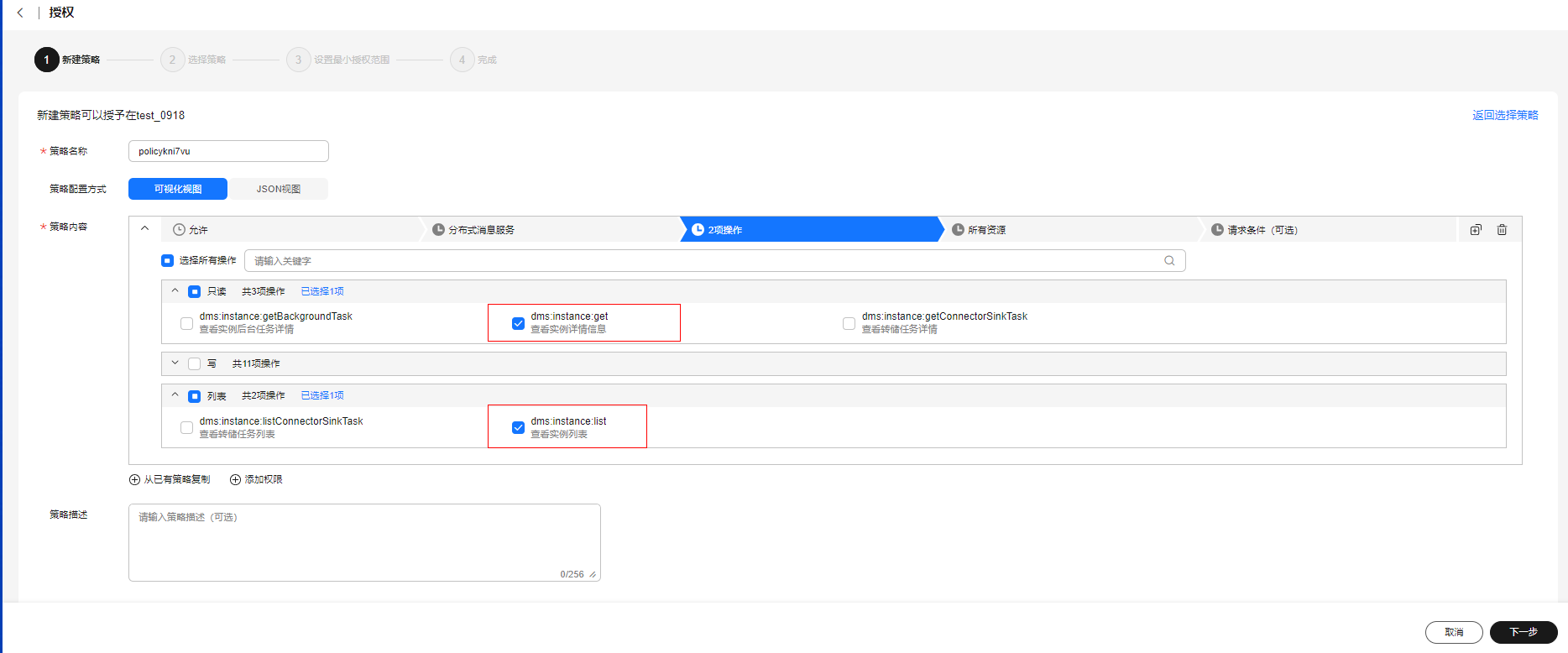The height and width of the screenshot is (653, 1568).
Task: Click step 3 circle 设置最小授权范围
Action: pos(298,60)
